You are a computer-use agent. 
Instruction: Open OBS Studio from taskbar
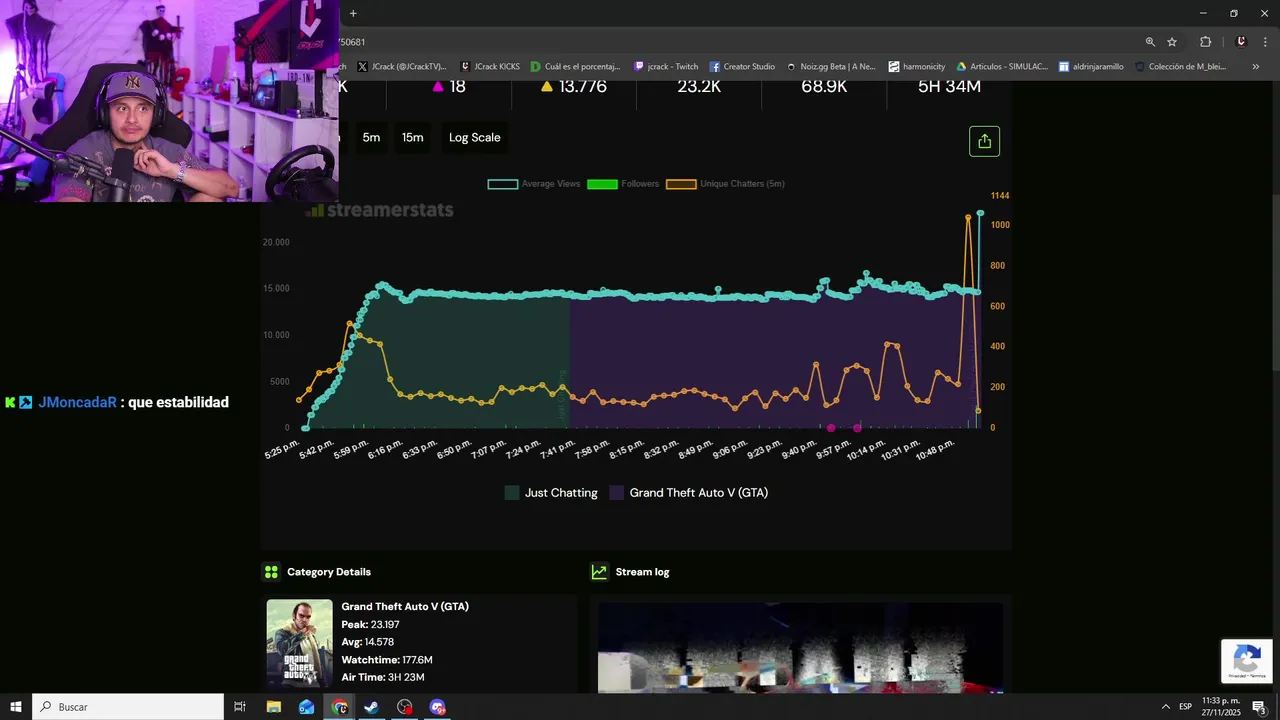tap(404, 707)
